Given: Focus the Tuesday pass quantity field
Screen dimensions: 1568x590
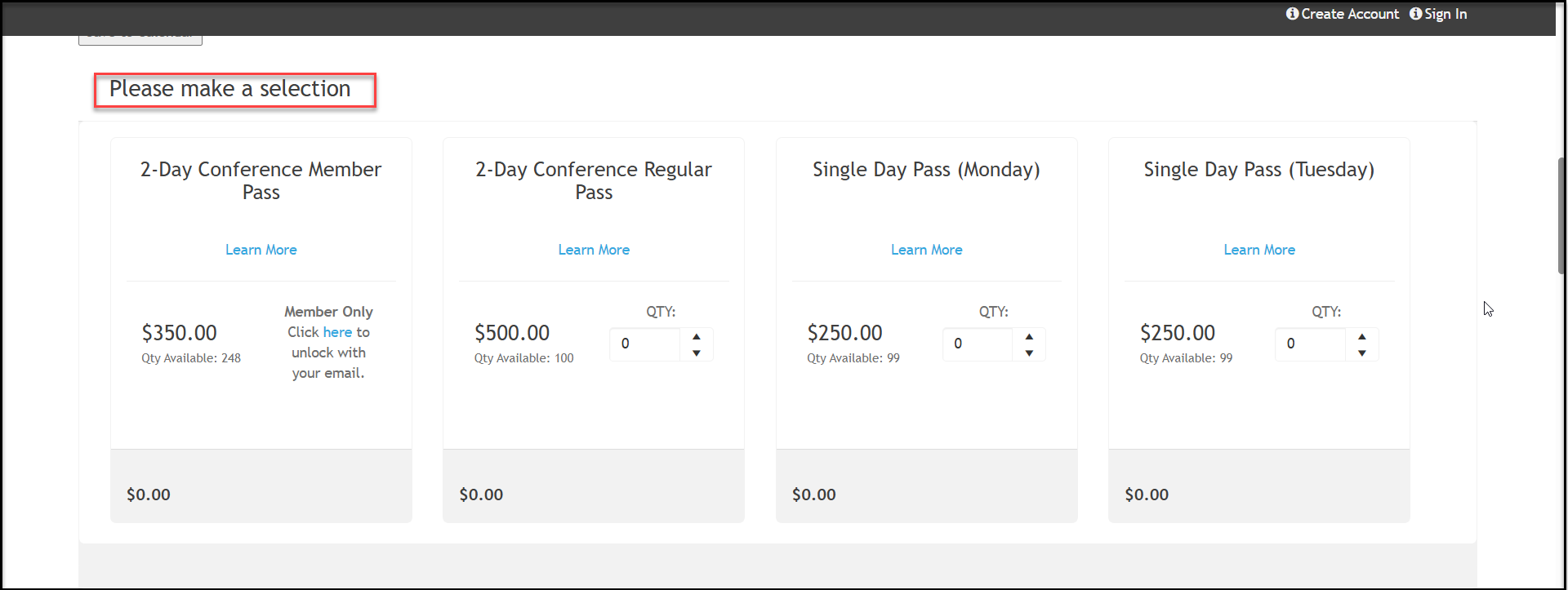Looking at the screenshot, I should tap(1310, 344).
